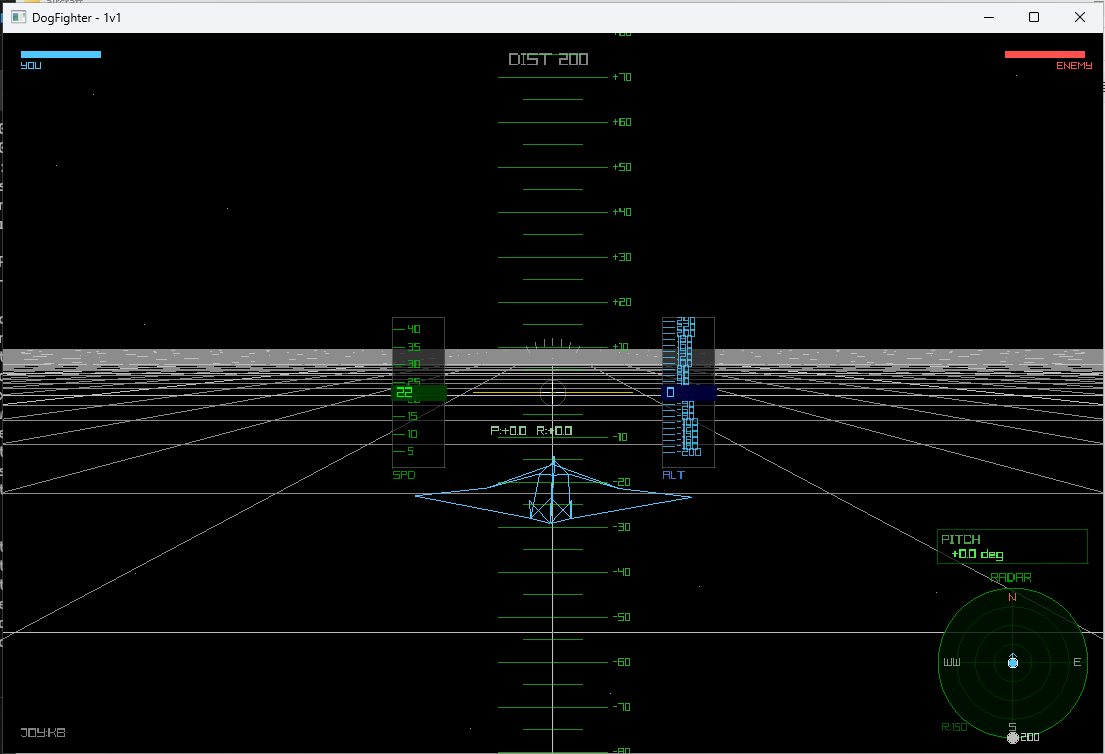This screenshot has width=1105, height=754.
Task: Click the +0.0 deg pitch value
Action: 977,555
